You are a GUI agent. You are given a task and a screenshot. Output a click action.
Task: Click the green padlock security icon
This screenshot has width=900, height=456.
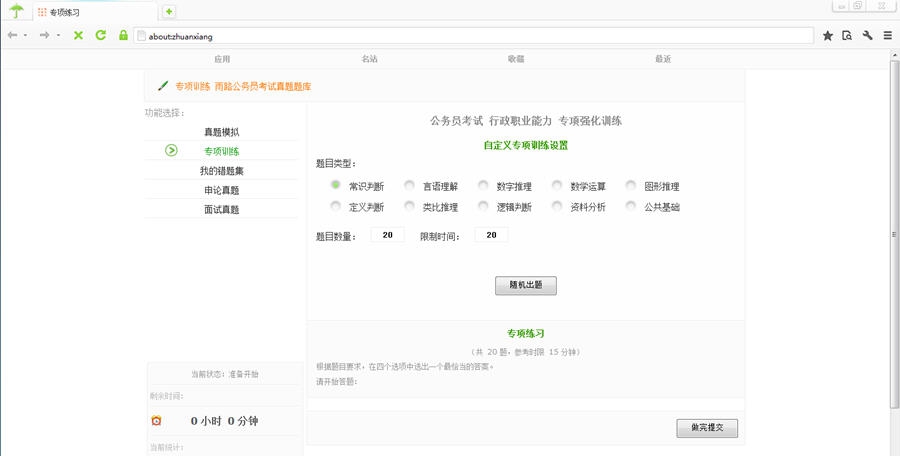pyautogui.click(x=123, y=35)
